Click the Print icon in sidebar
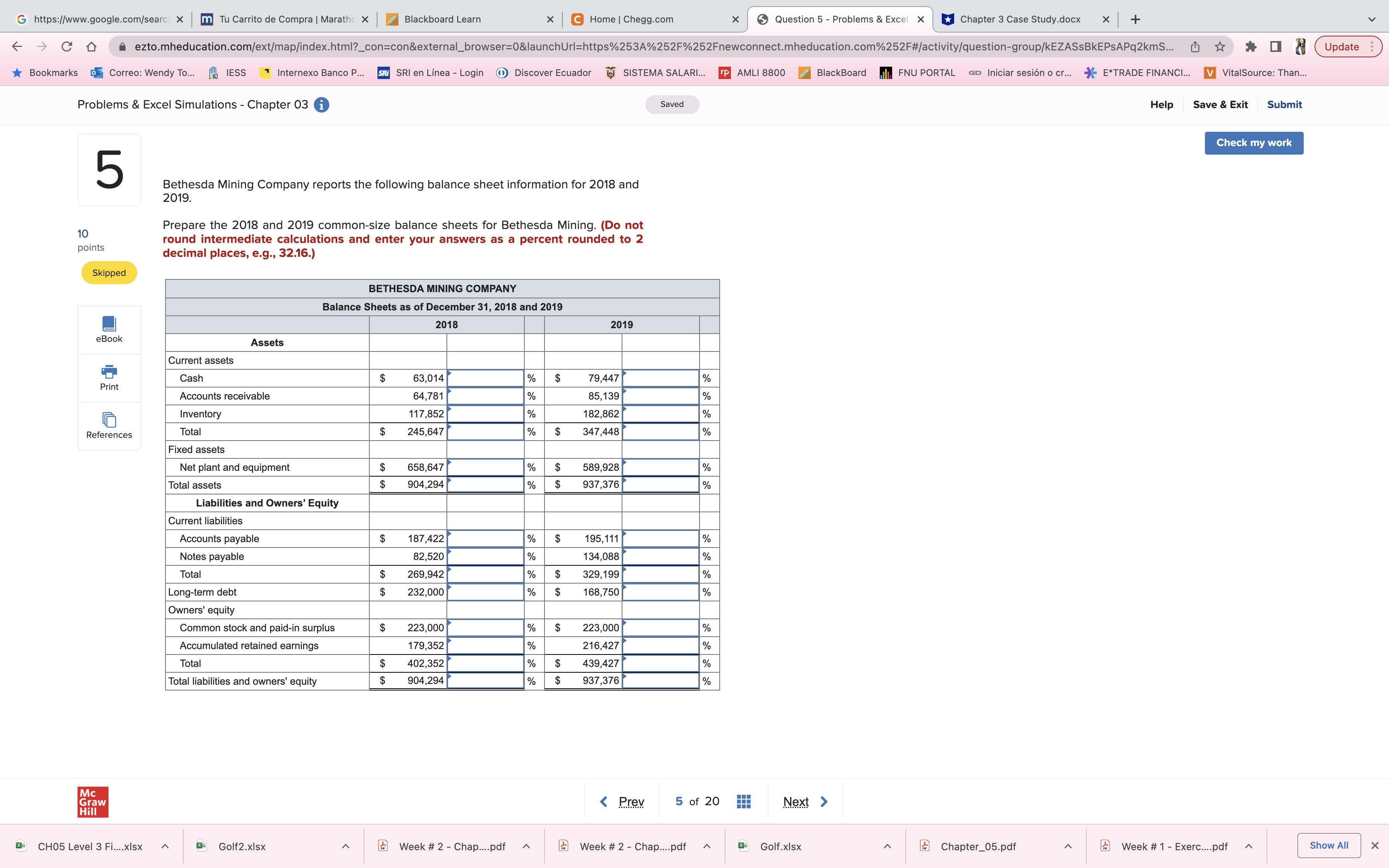The width and height of the screenshot is (1389, 868). coord(109,377)
